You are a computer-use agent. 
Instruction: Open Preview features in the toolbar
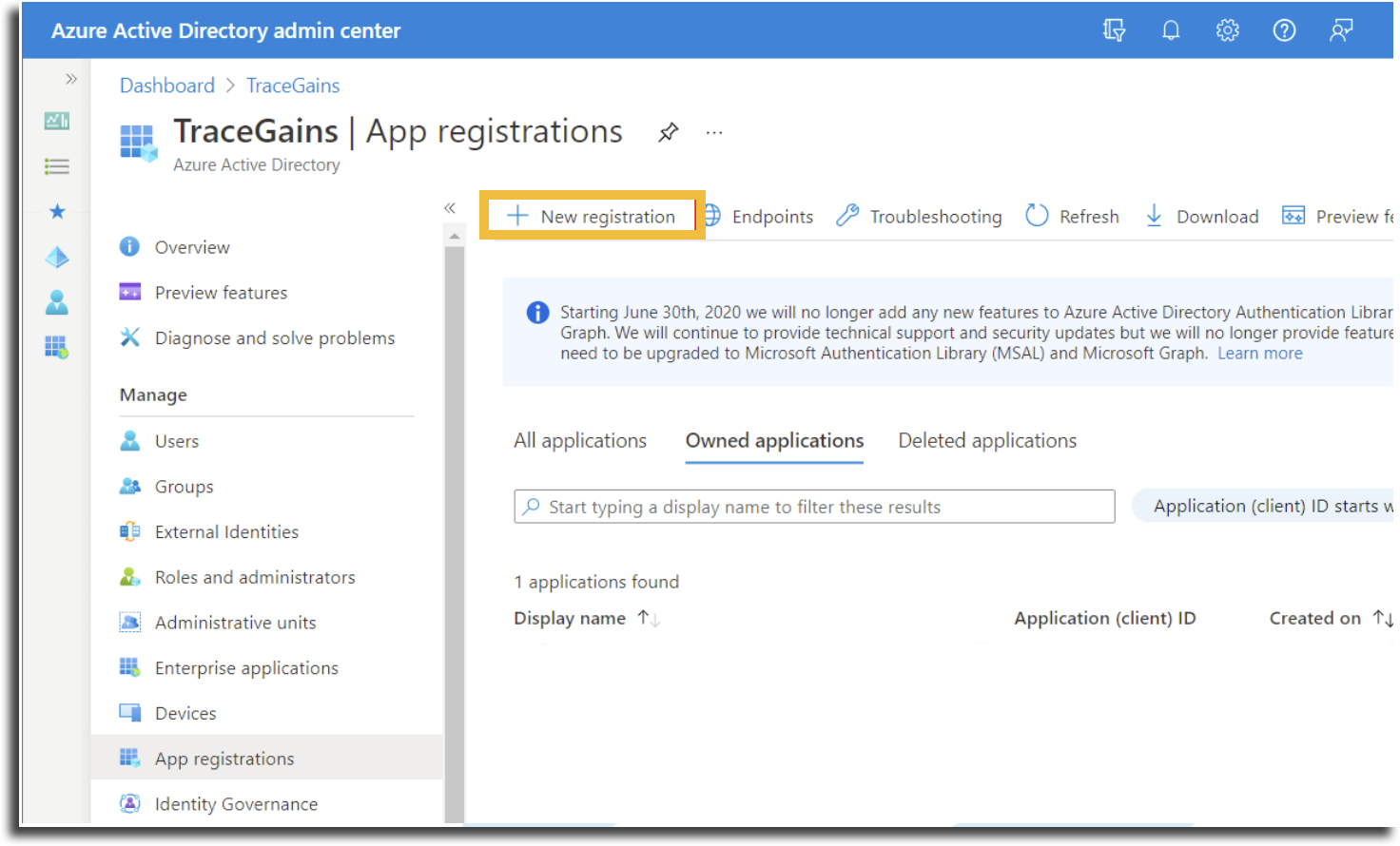point(1337,217)
